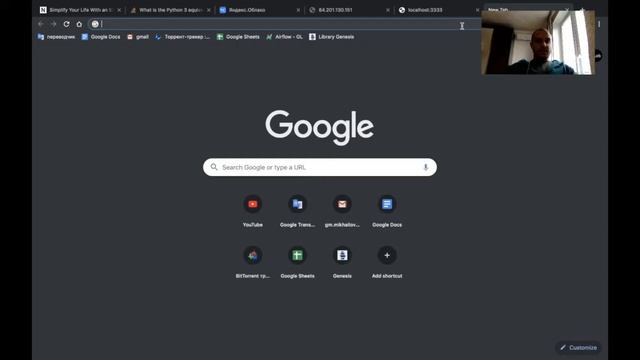Start voice search with the microphone icon
This screenshot has height=360, width=640.
tap(425, 167)
